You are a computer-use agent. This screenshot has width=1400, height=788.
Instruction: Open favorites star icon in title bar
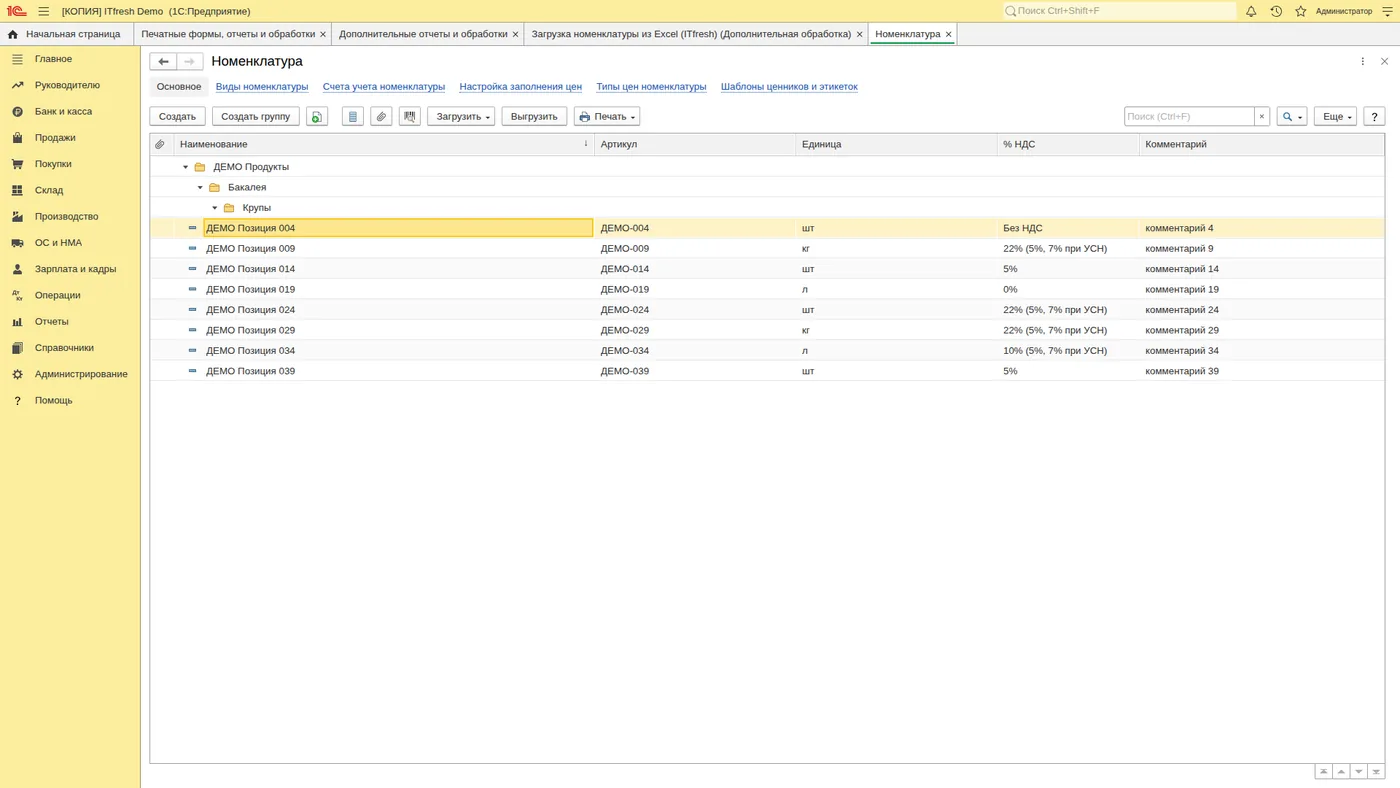(x=1301, y=11)
